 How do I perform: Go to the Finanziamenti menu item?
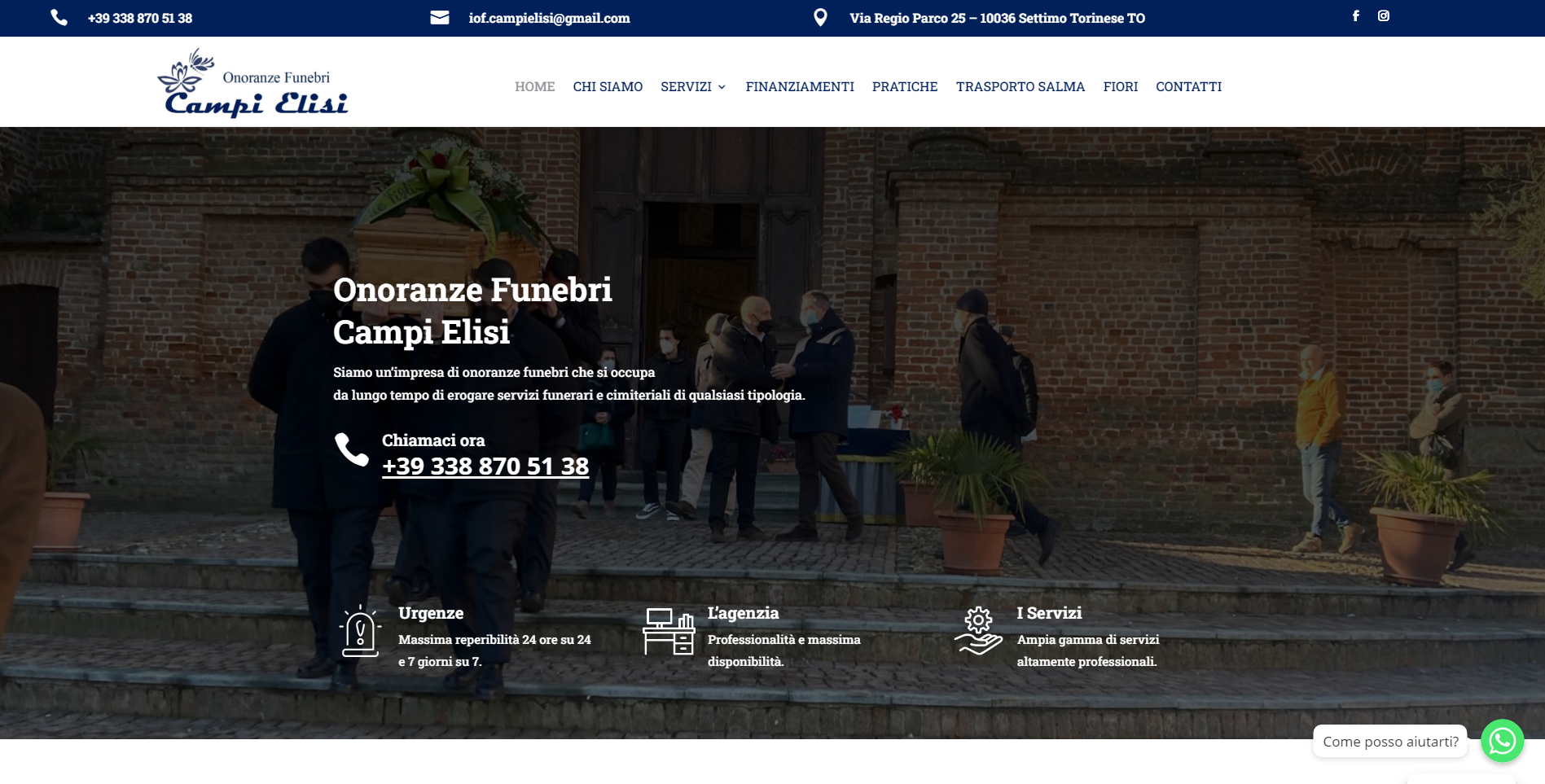click(800, 86)
